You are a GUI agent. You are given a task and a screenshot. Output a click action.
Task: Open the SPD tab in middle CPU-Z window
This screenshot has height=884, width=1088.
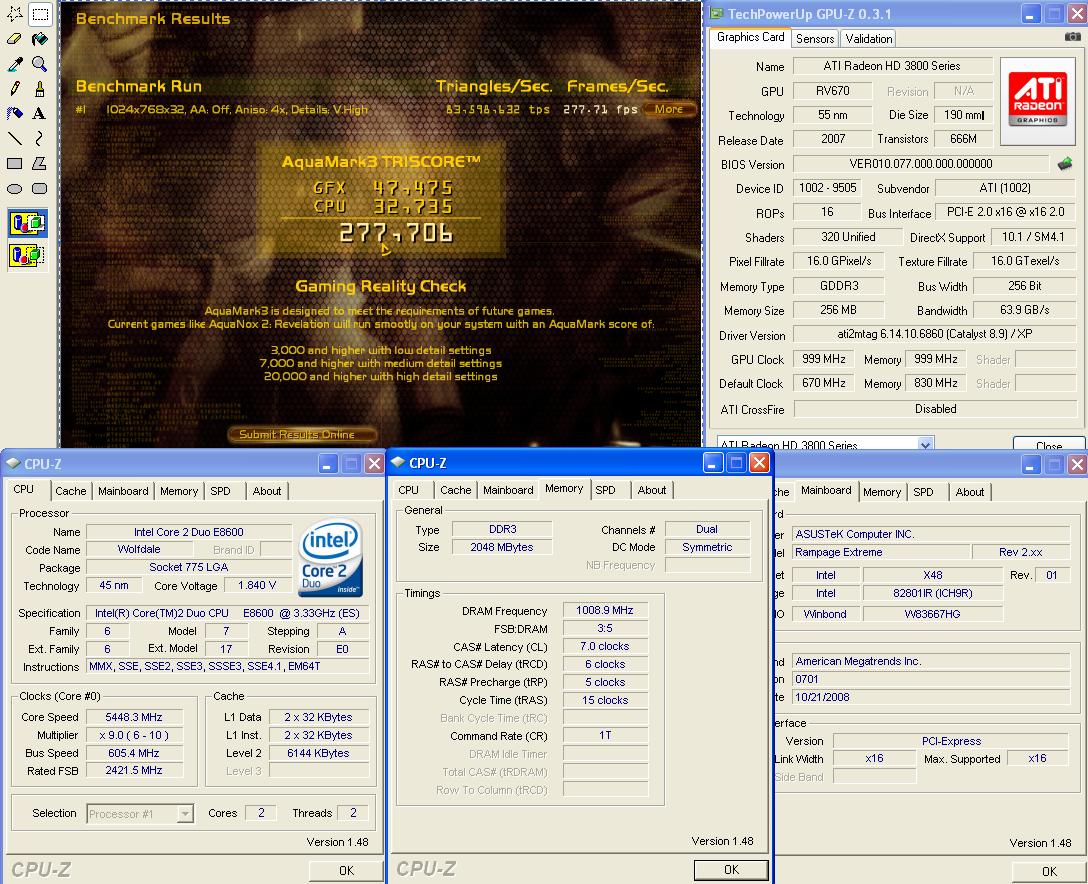pyautogui.click(x=605, y=490)
